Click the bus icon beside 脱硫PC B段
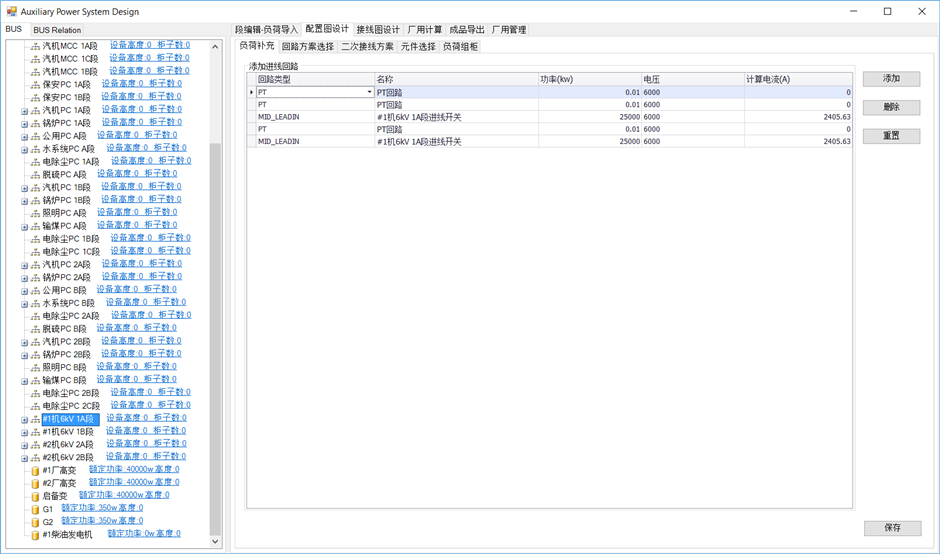The image size is (940, 554). click(x=35, y=329)
